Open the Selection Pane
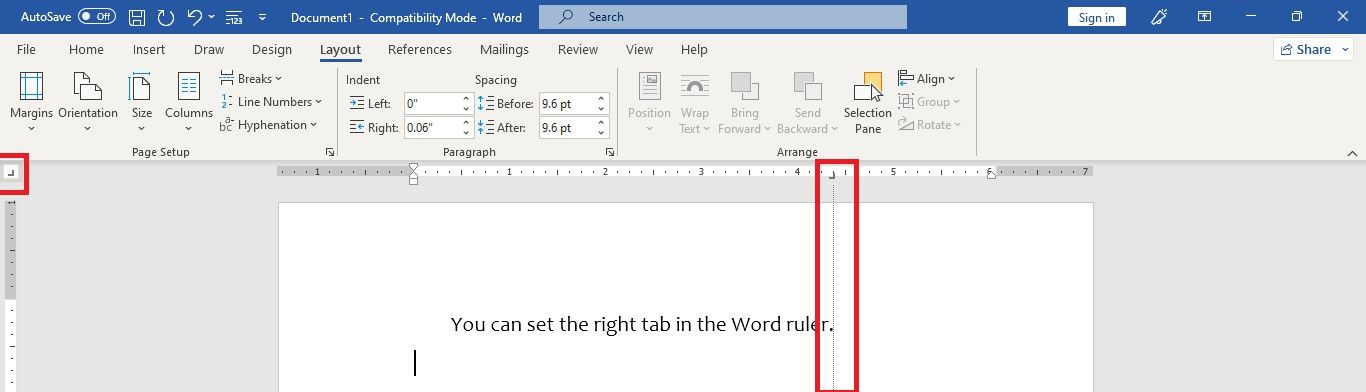 click(868, 102)
